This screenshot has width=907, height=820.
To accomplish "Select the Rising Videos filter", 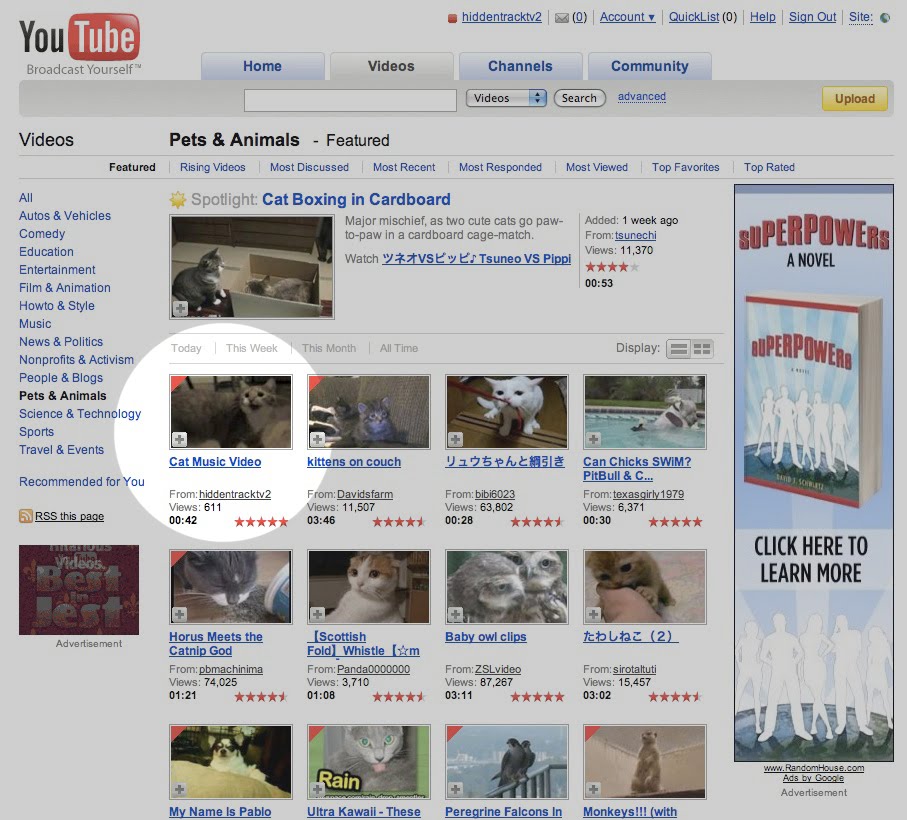I will (212, 167).
